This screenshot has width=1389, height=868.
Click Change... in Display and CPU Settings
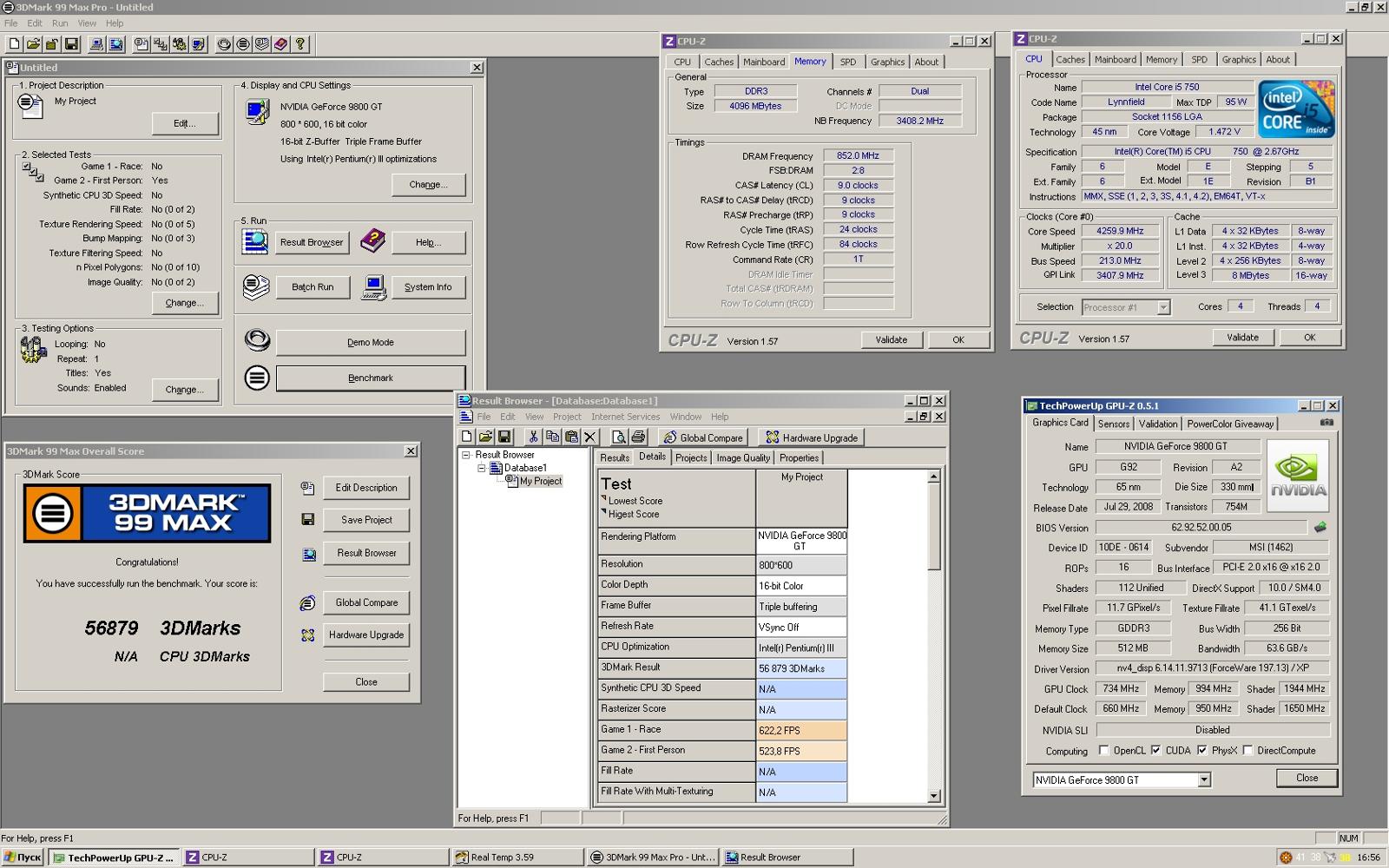428,184
